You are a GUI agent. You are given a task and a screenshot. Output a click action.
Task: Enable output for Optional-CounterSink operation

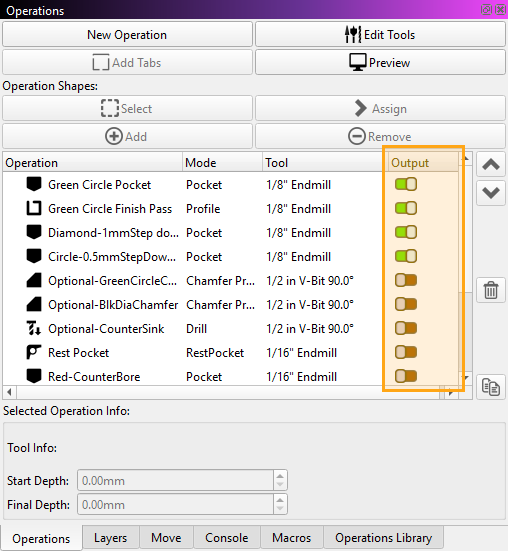point(406,328)
